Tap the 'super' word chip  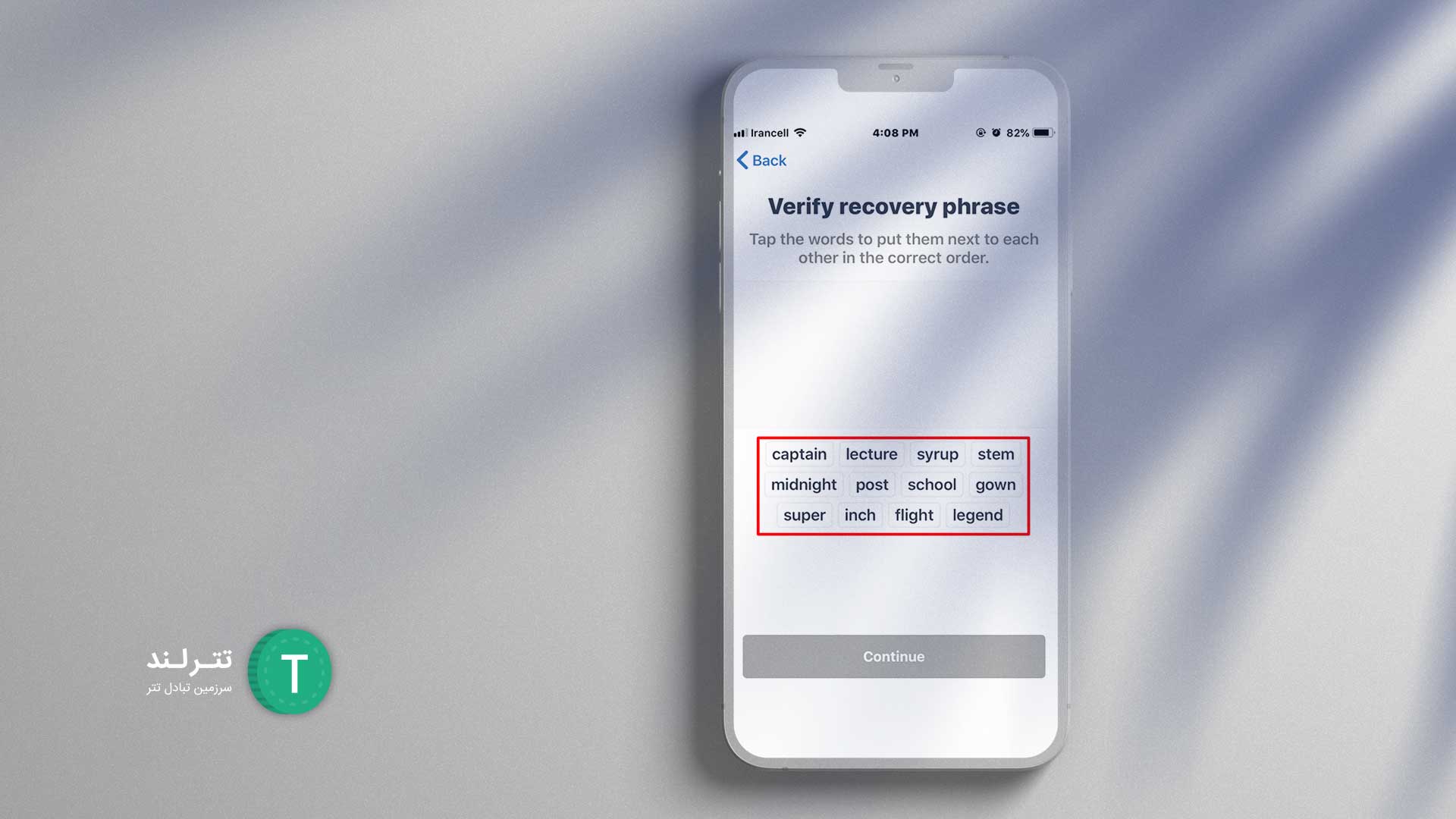click(x=805, y=514)
